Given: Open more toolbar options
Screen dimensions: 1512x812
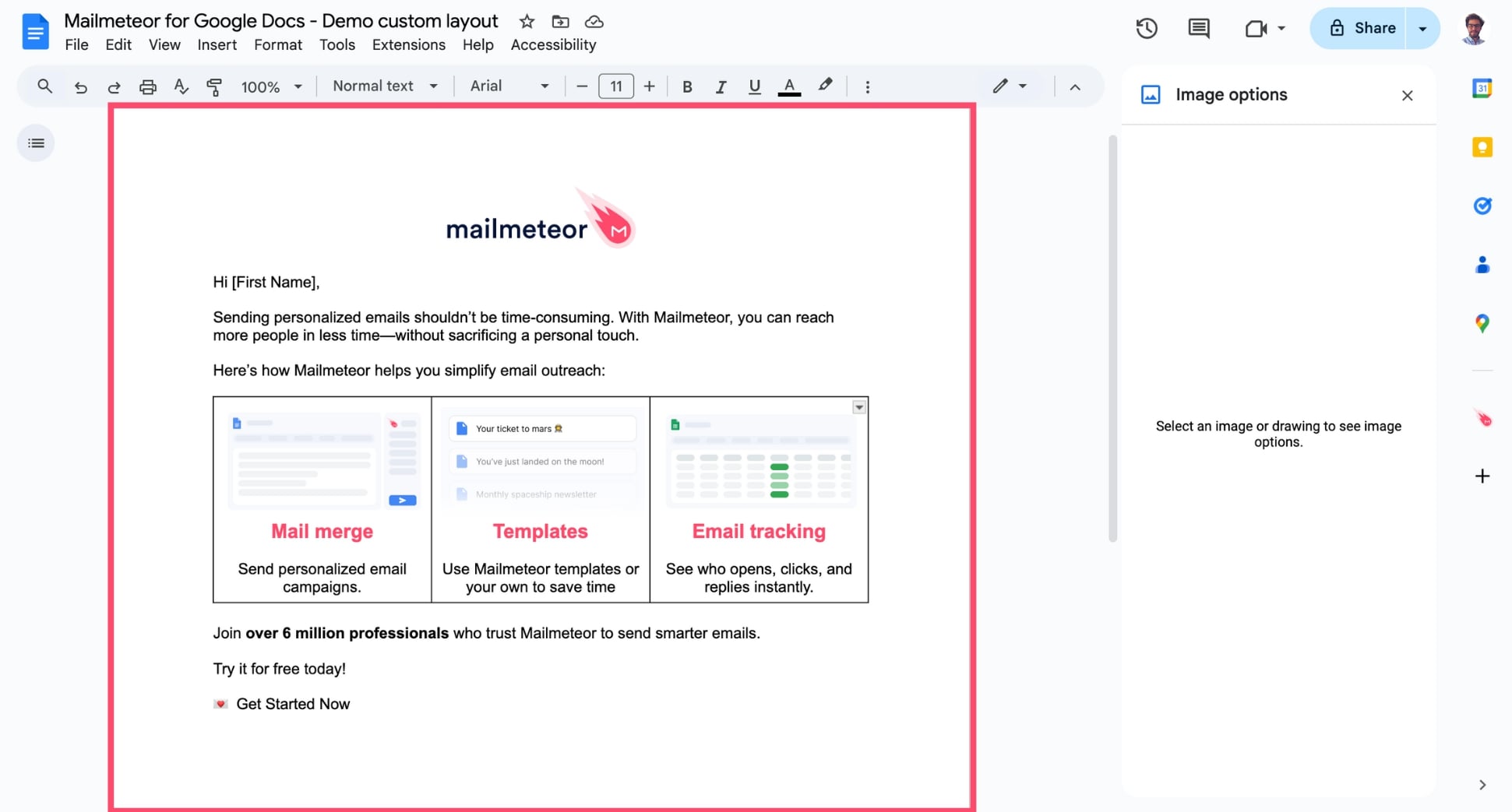Looking at the screenshot, I should point(867,86).
